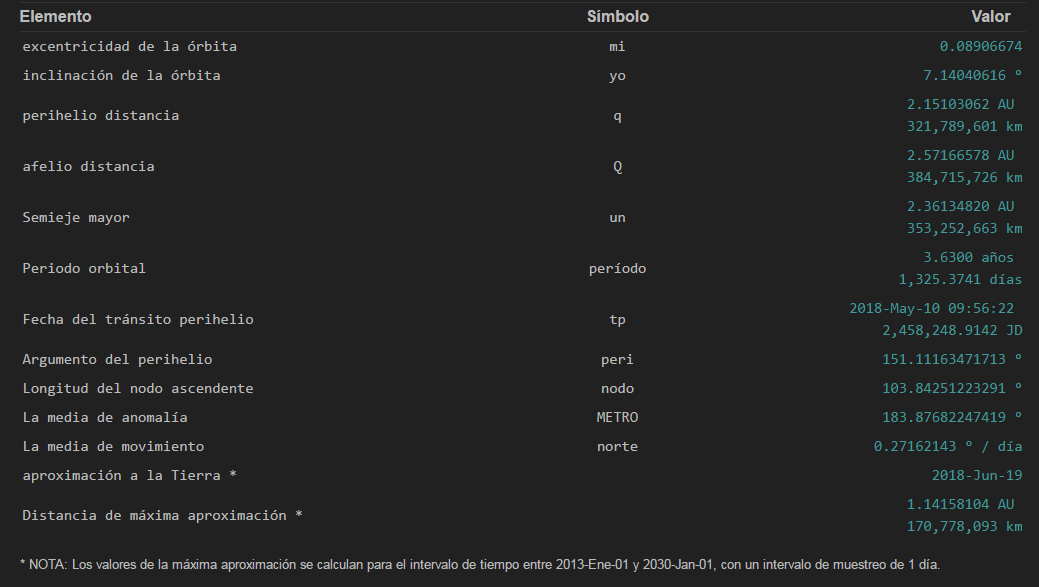Click the perihelion date 2018-May-10 09:56:22
1039x587 pixels.
point(931,309)
